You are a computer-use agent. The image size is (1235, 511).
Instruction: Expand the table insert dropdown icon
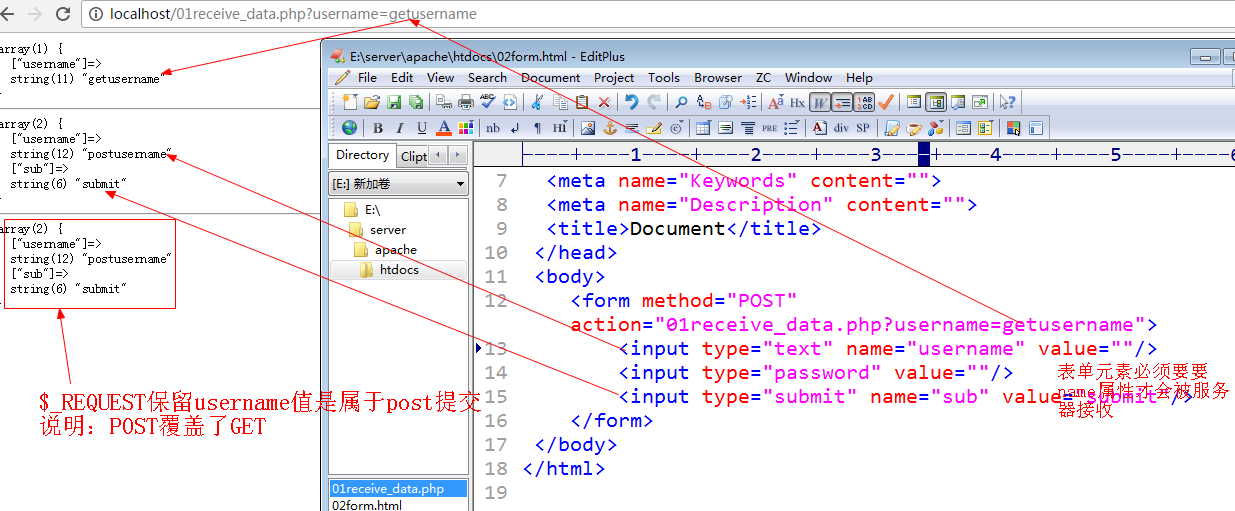(703, 128)
